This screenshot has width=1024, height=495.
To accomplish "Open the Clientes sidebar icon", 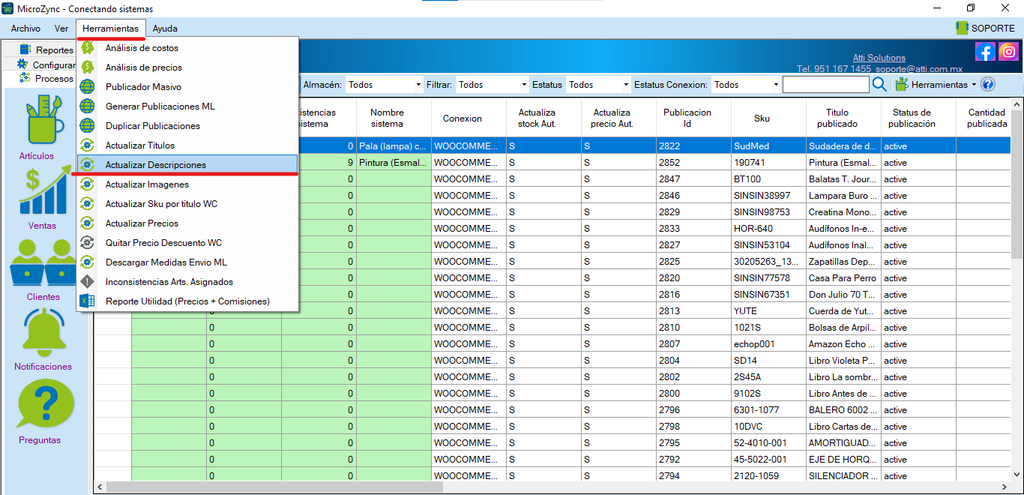I will 44,263.
